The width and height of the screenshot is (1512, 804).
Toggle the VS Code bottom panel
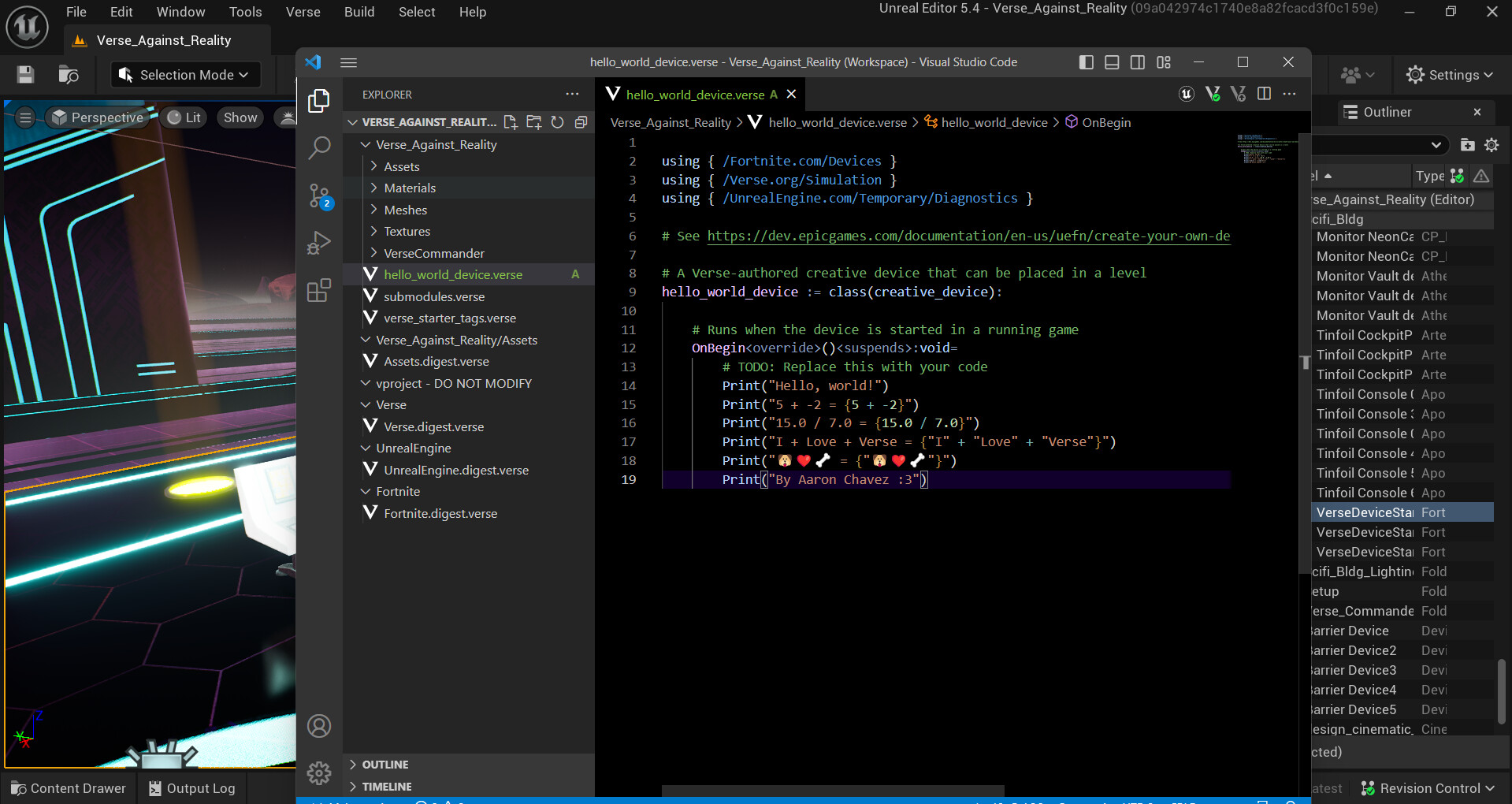pyautogui.click(x=1112, y=62)
